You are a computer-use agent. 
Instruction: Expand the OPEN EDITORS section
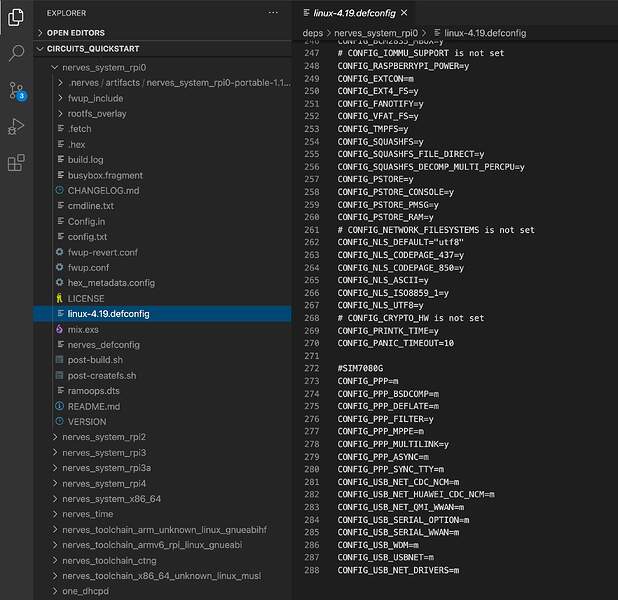click(75, 33)
